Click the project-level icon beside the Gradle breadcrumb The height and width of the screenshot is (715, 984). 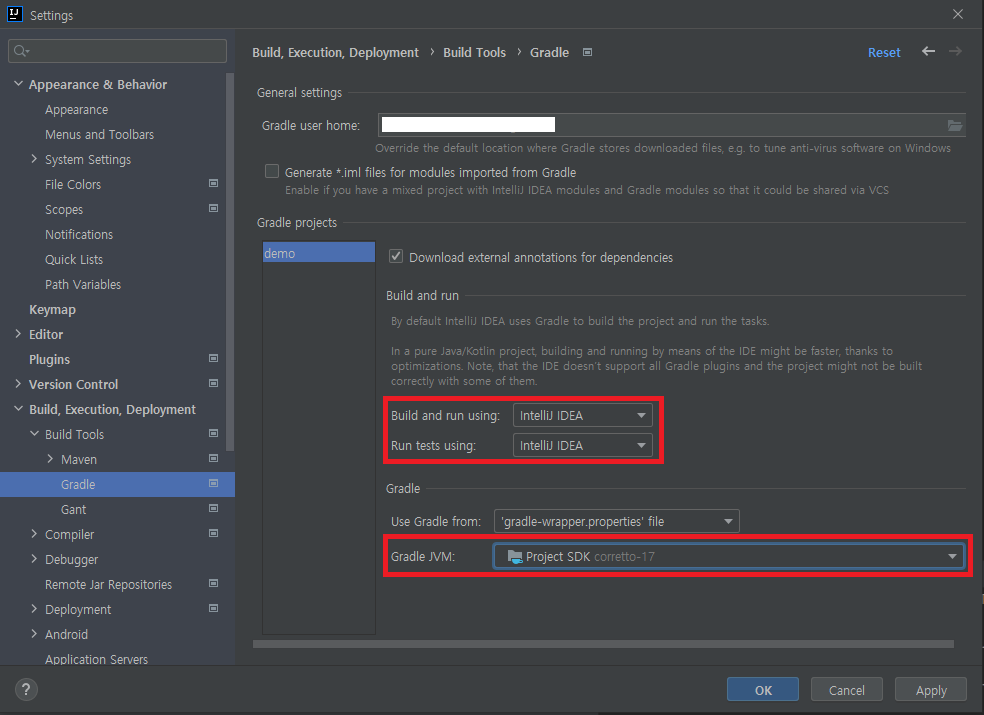point(587,52)
